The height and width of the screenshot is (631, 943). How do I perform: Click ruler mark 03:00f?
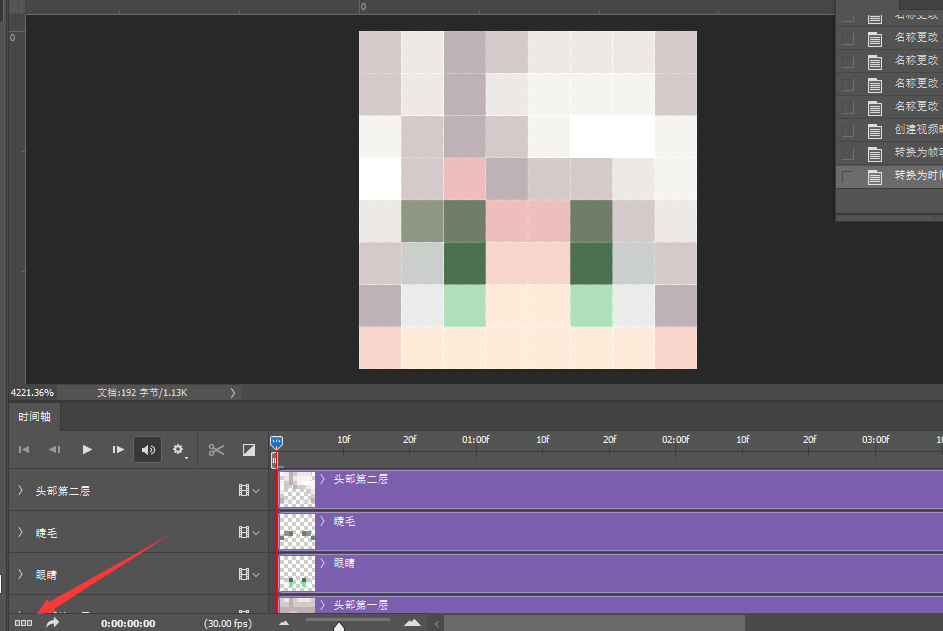point(875,440)
